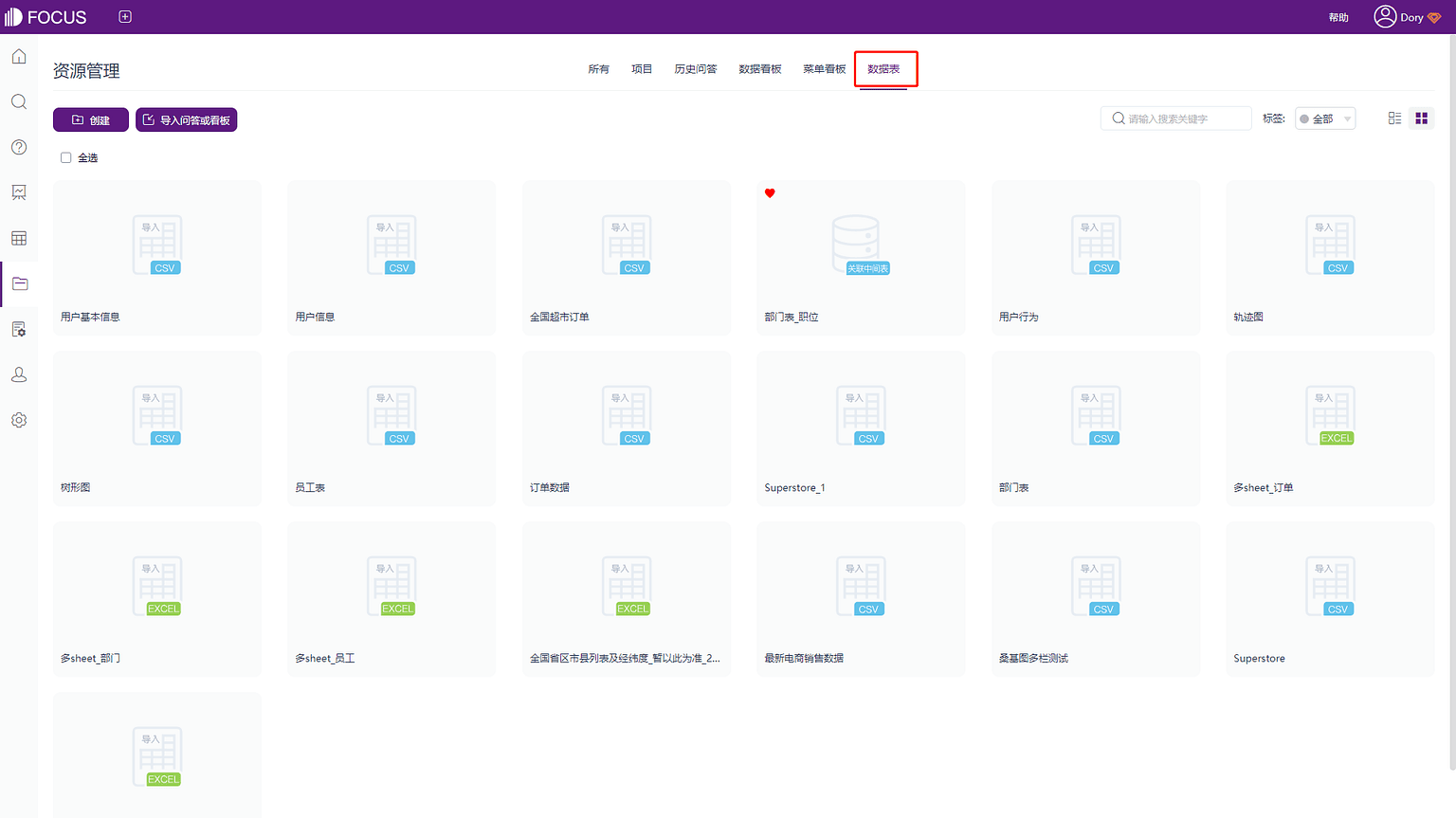Open the 用户基本信息 CSV table card
The image size is (1456, 818).
[157, 258]
